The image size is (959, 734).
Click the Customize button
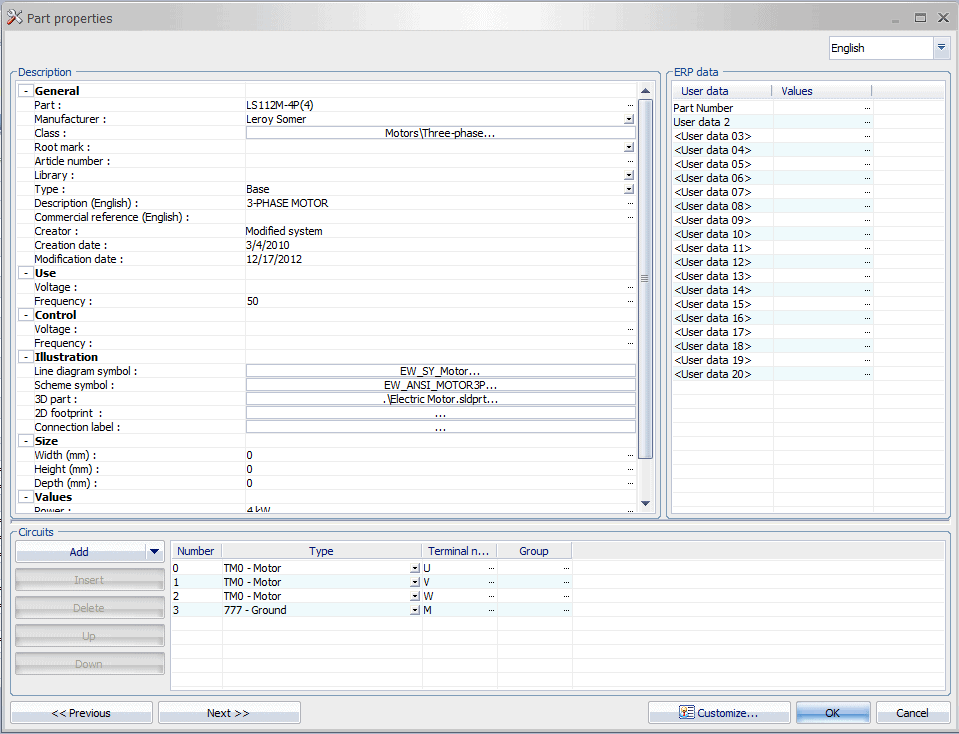tap(718, 713)
